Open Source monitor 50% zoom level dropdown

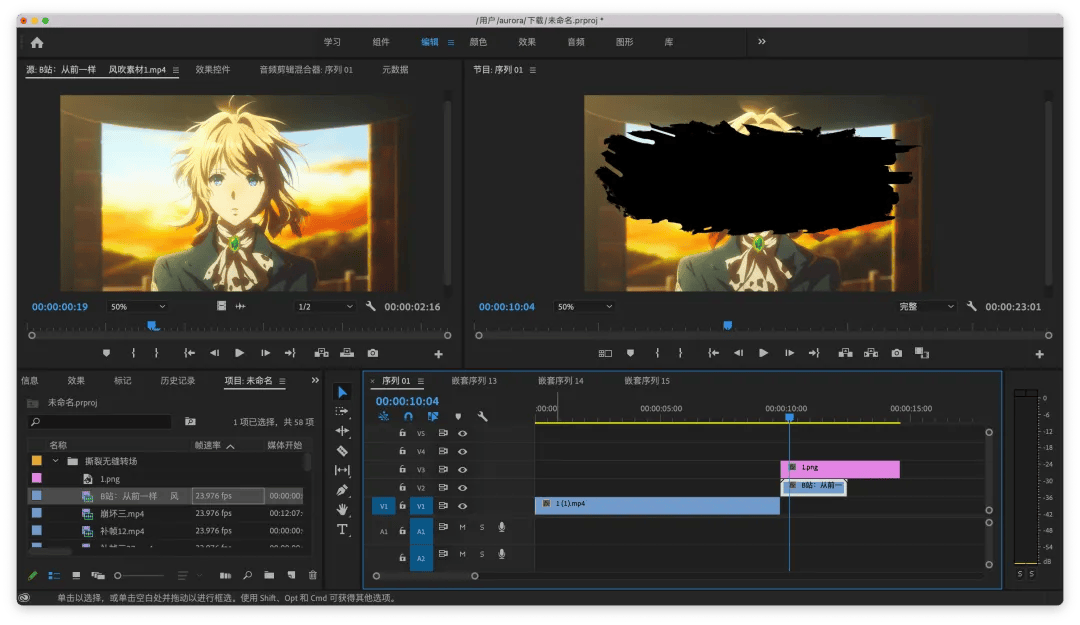[x=137, y=307]
